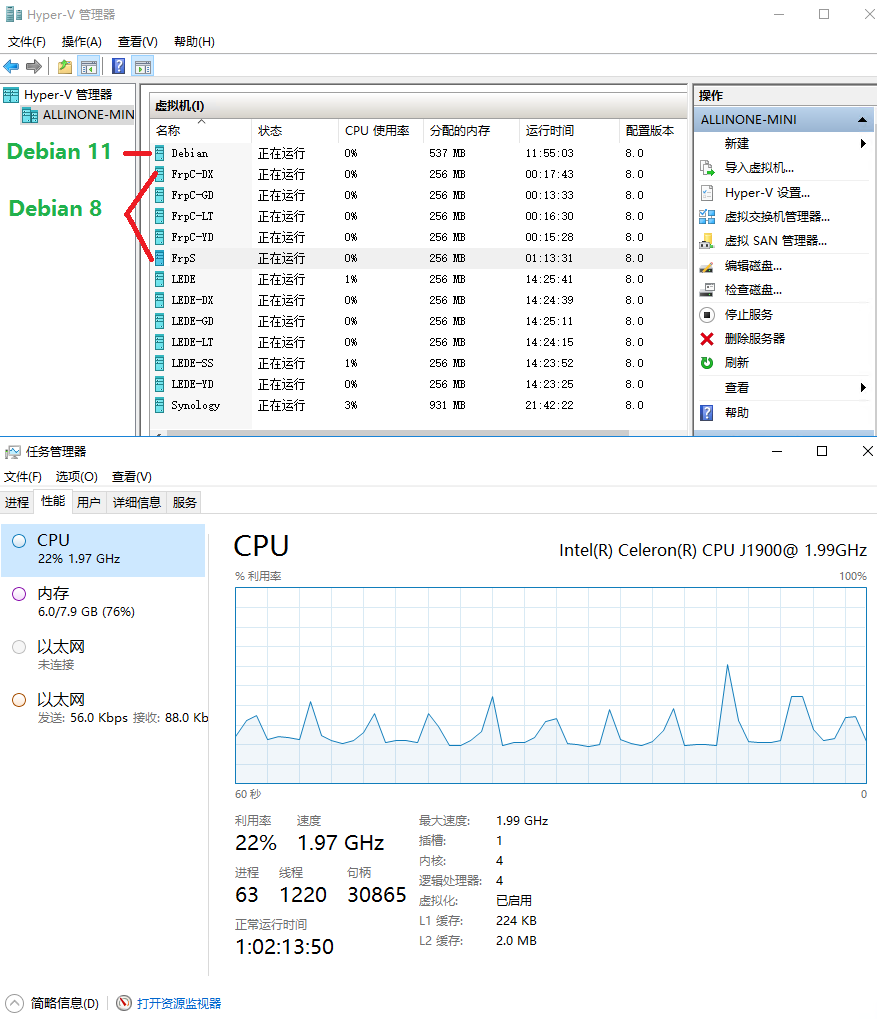Click the red X 删除服务器 icon

[x=707, y=339]
